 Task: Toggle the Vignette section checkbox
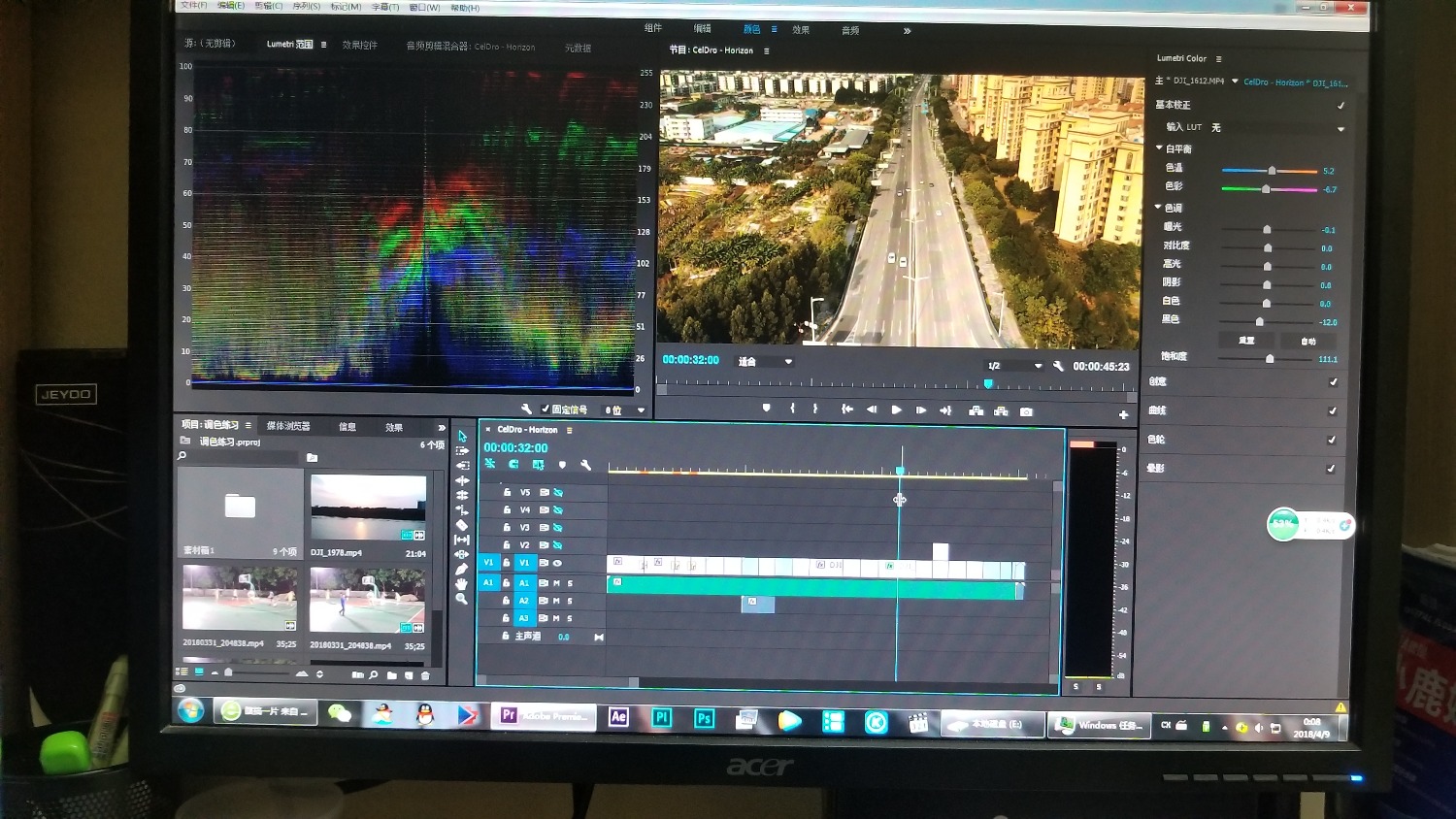point(1330,469)
